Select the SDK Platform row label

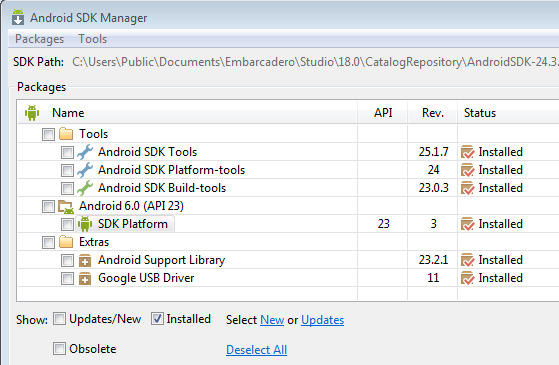[x=133, y=224]
